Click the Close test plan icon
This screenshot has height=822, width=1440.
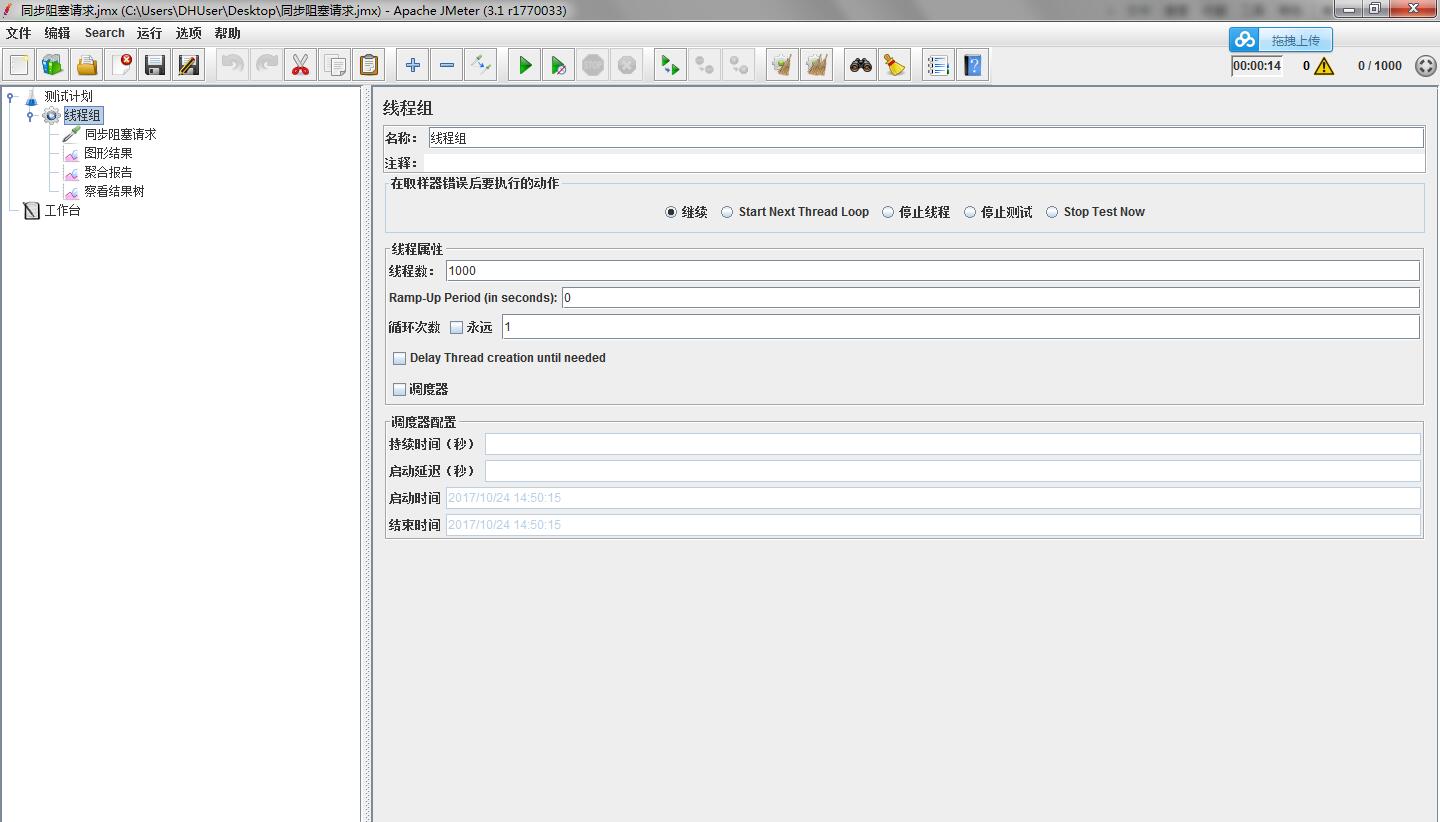[x=121, y=65]
